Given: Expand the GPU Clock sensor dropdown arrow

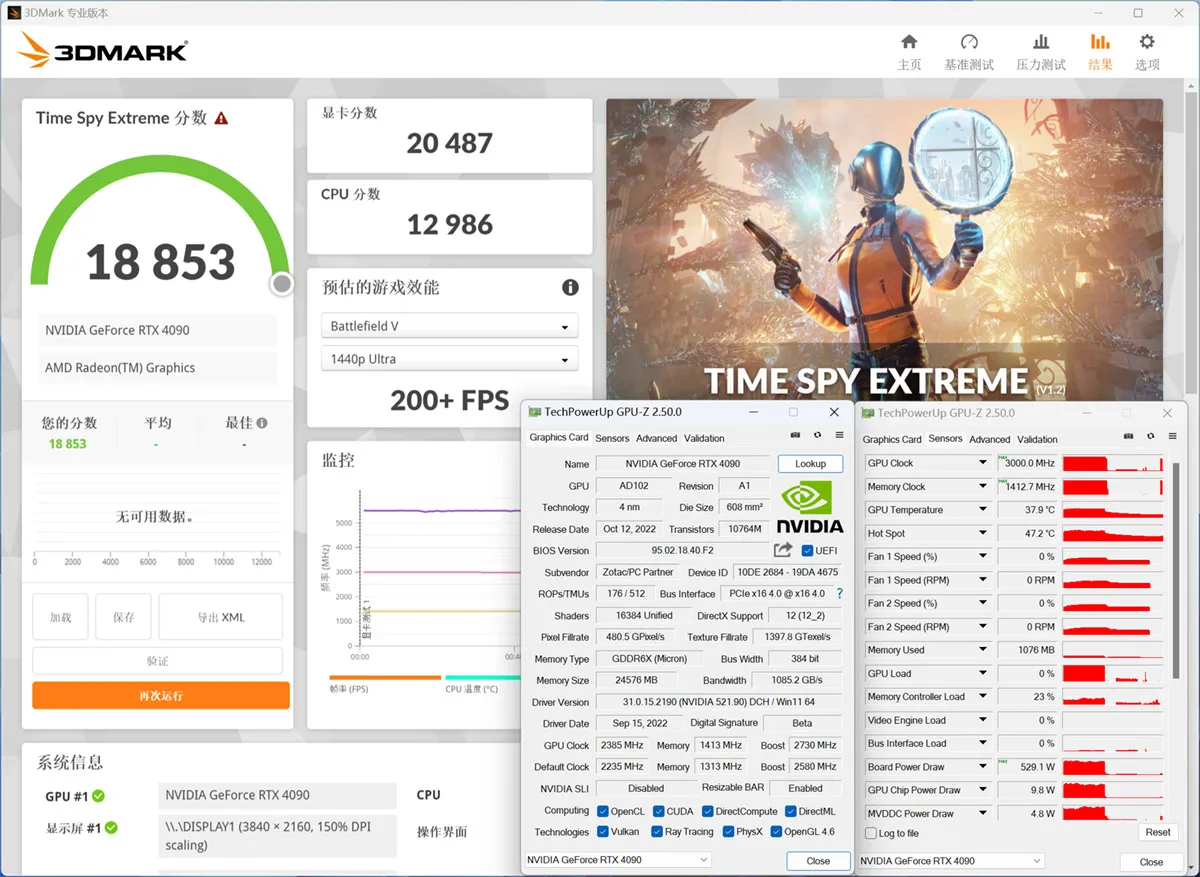Looking at the screenshot, I should point(982,463).
